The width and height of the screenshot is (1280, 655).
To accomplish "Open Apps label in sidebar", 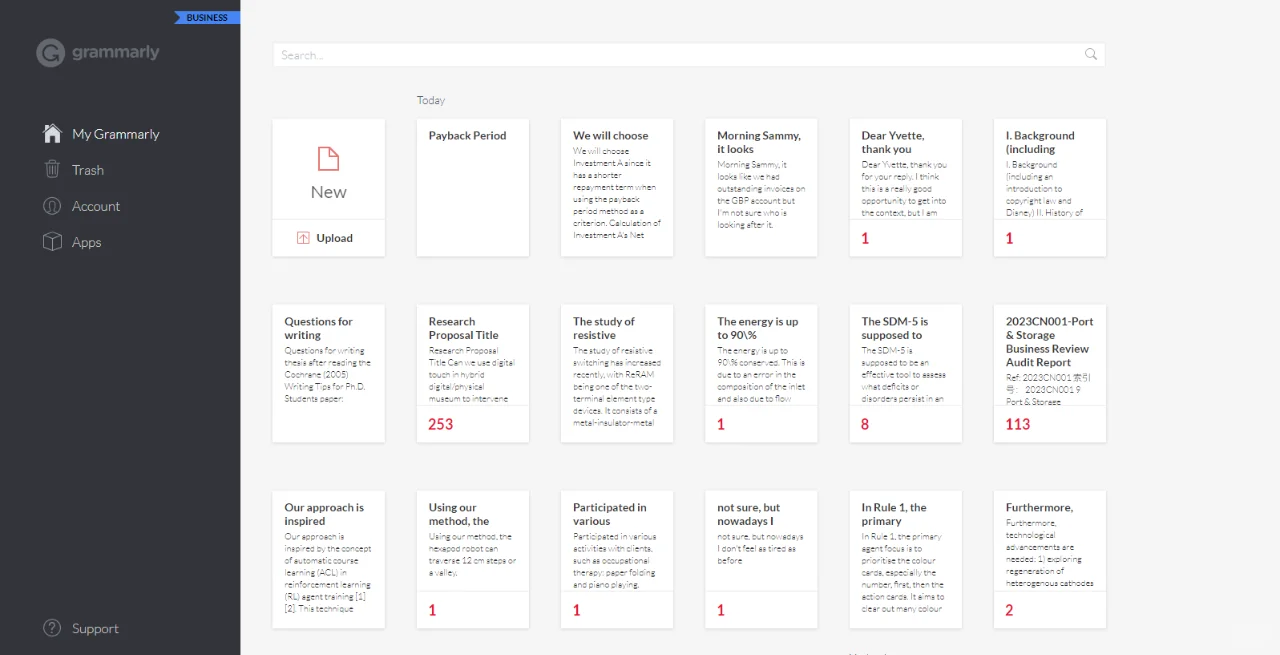I will pos(86,242).
